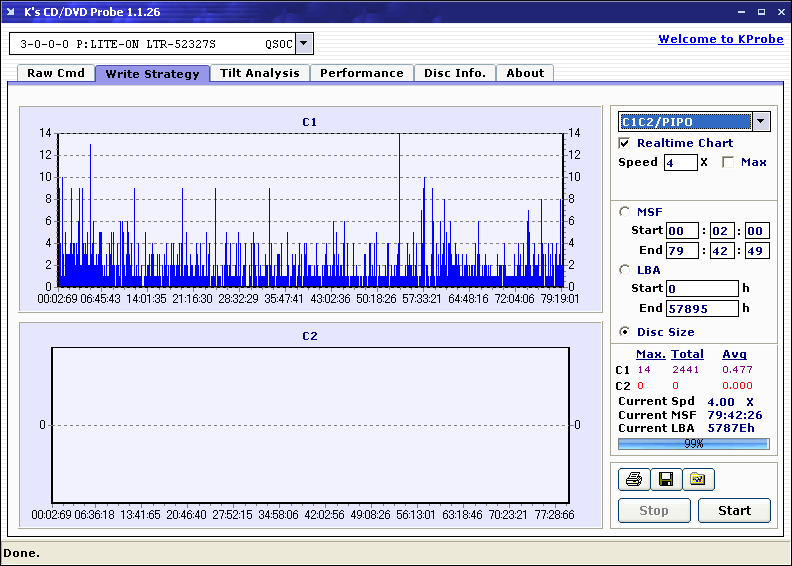Click the printer icon button
792x566 pixels.
pos(633,480)
